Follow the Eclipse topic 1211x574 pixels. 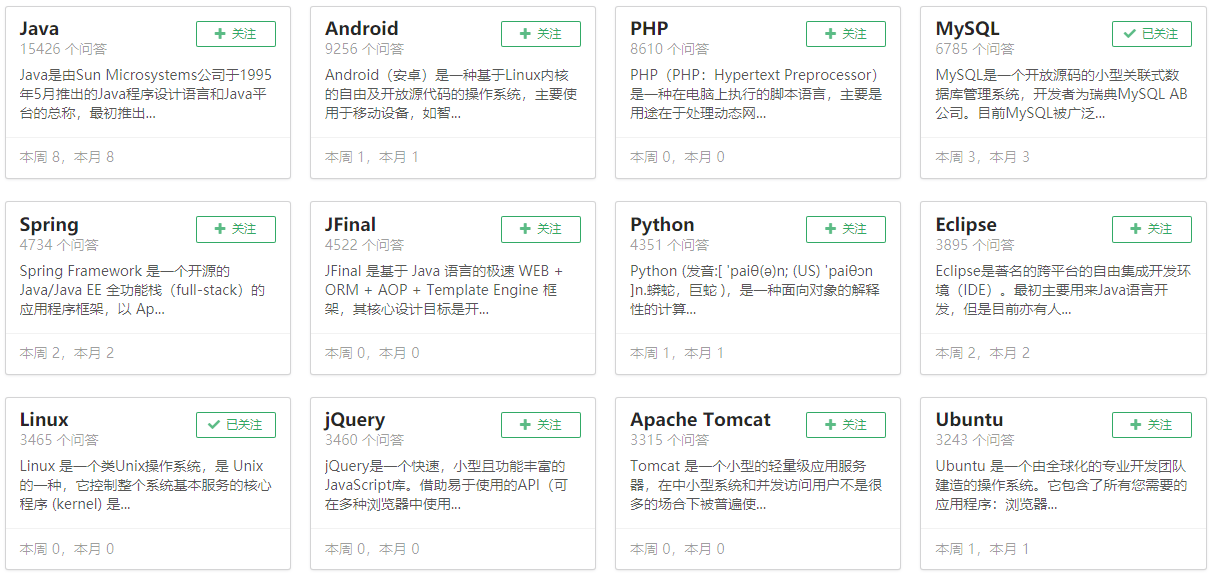(1152, 229)
